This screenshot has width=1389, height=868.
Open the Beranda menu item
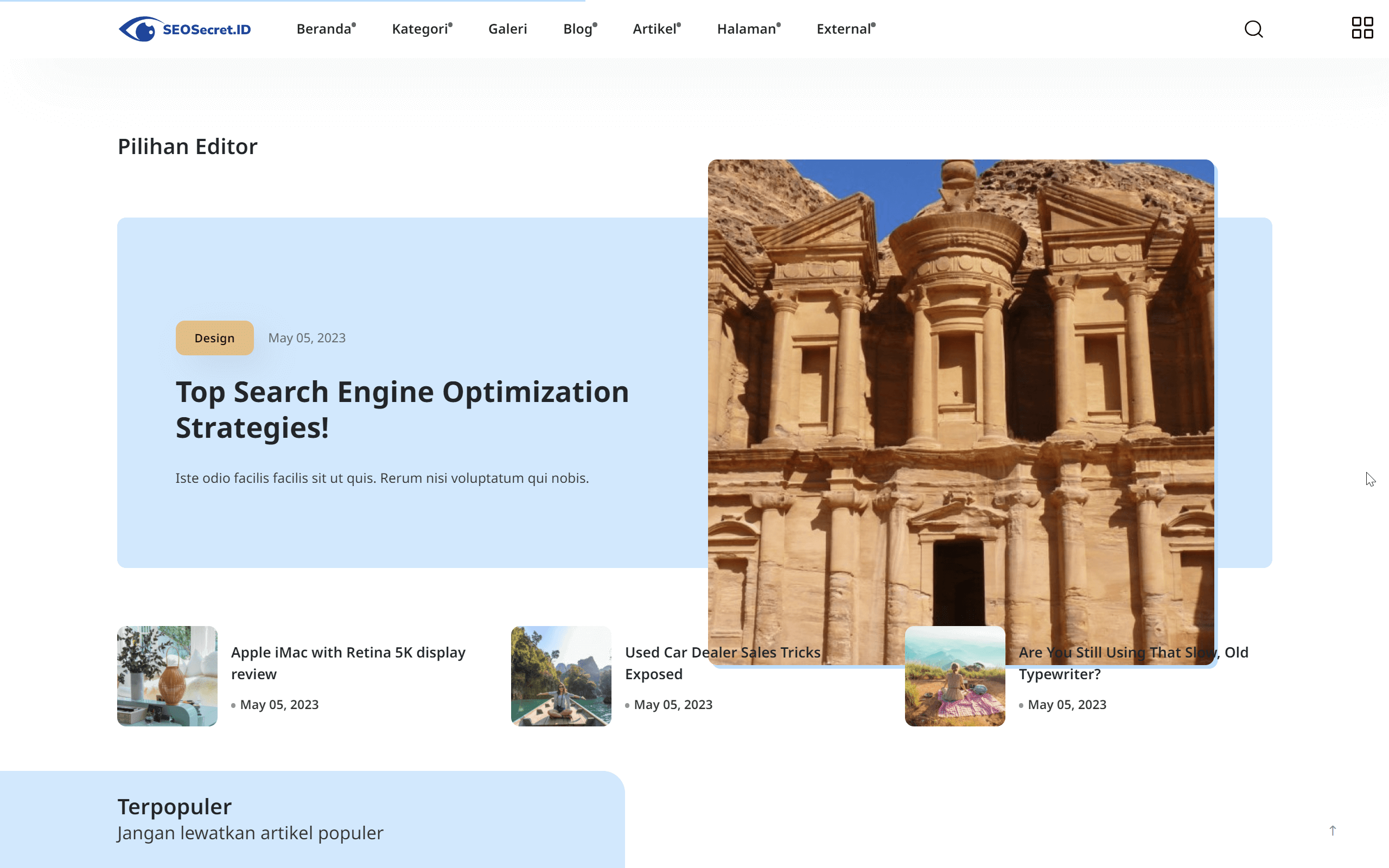click(324, 29)
